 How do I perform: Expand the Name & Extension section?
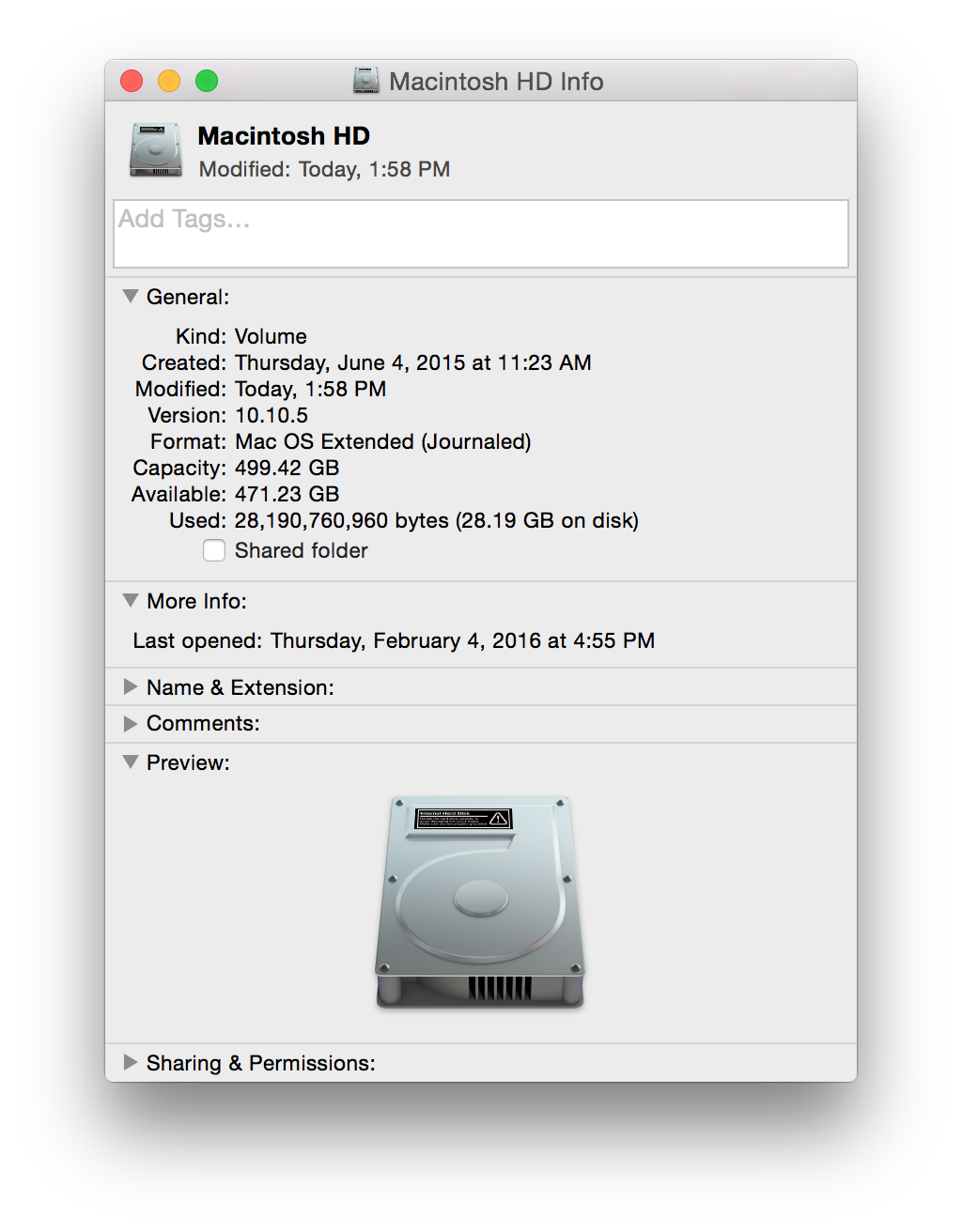tap(131, 686)
